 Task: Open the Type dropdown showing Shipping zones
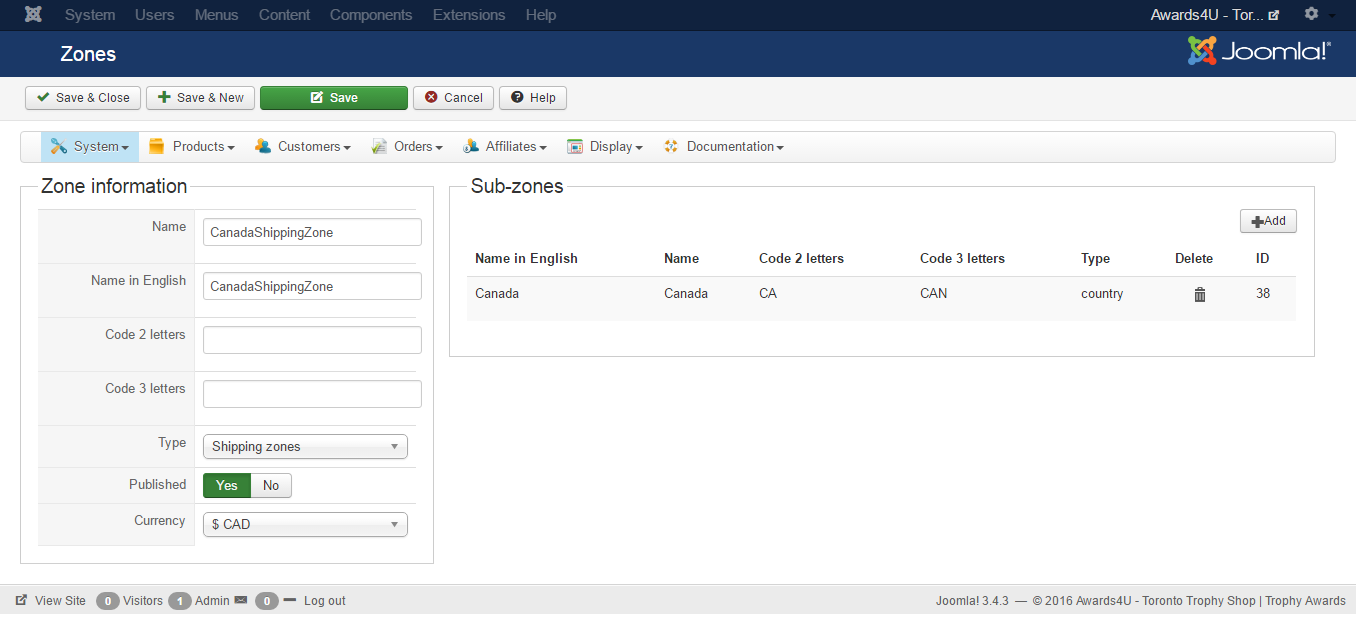pyautogui.click(x=305, y=446)
